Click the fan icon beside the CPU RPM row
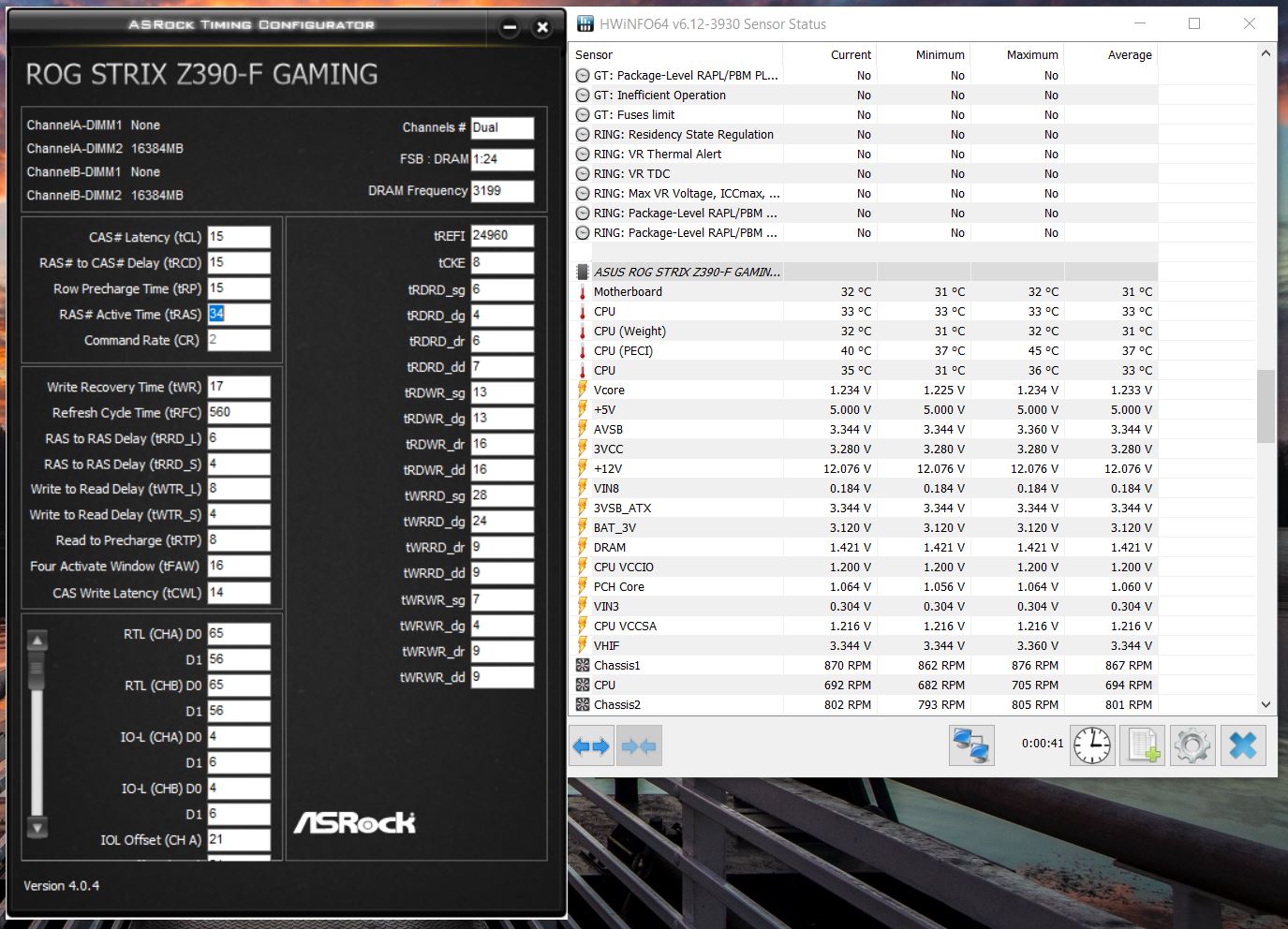Viewport: 1288px width, 929px height. pyautogui.click(x=583, y=686)
